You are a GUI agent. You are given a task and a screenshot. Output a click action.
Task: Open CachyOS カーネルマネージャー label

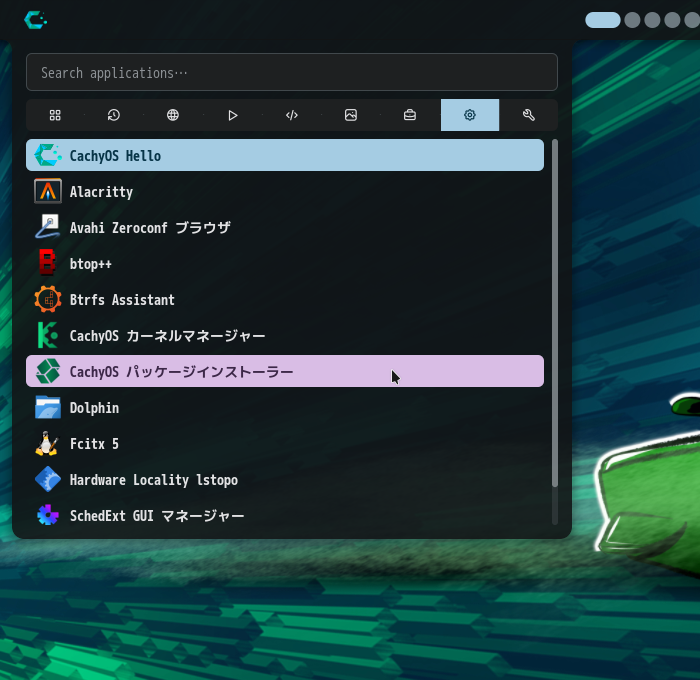pos(167,336)
